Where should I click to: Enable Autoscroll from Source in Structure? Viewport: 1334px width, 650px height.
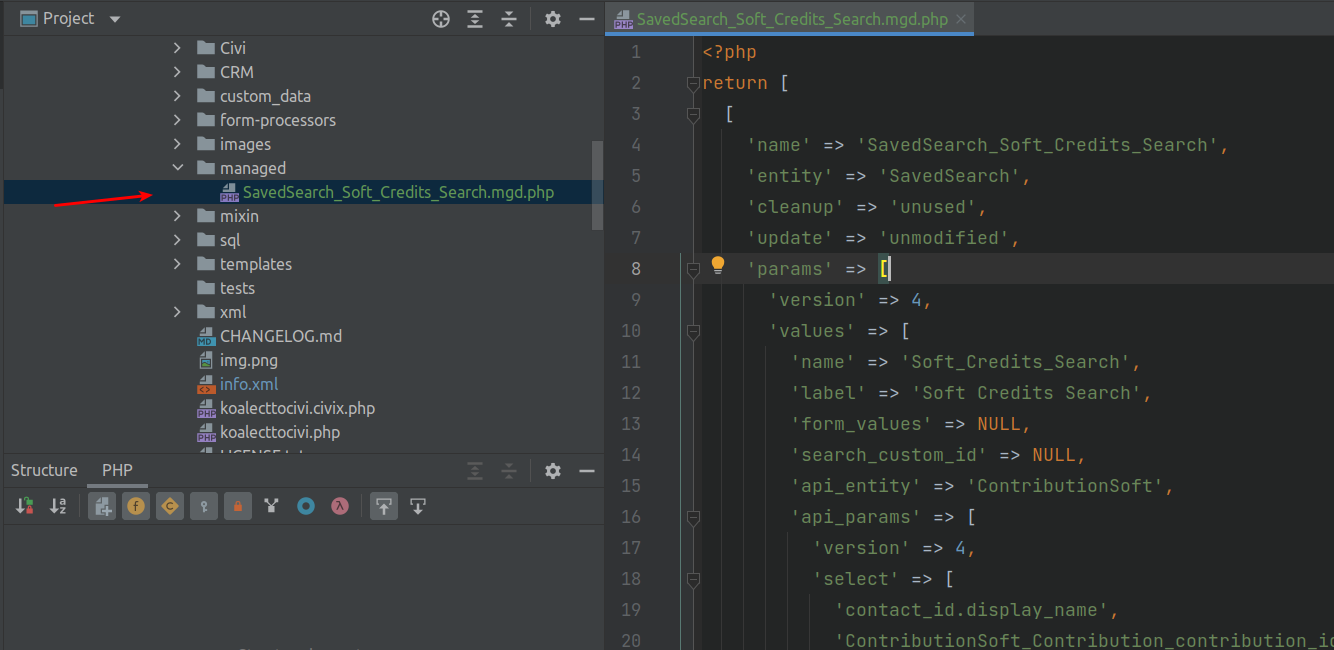click(x=418, y=507)
